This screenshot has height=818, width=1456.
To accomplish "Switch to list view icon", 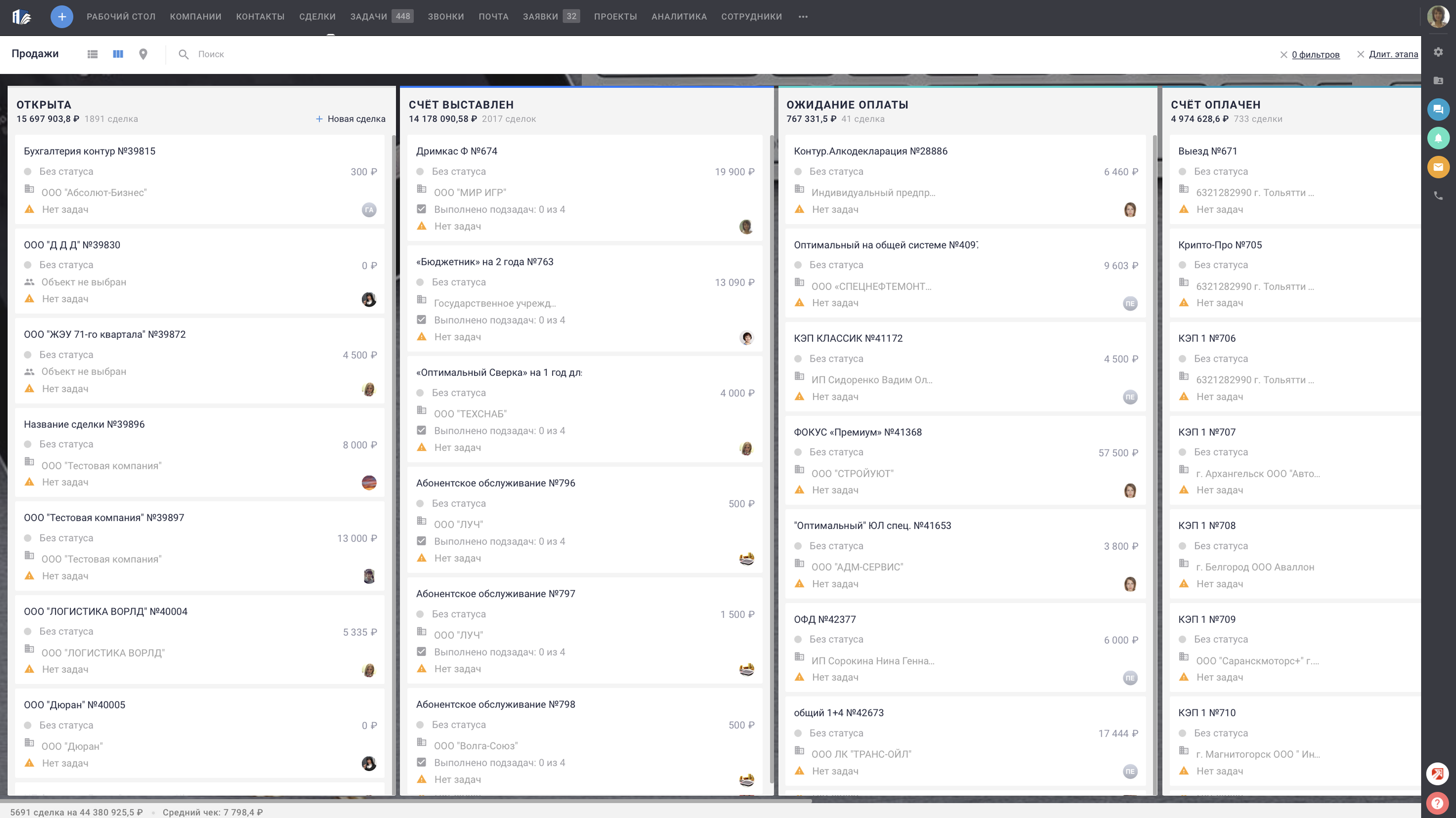I will coord(93,54).
